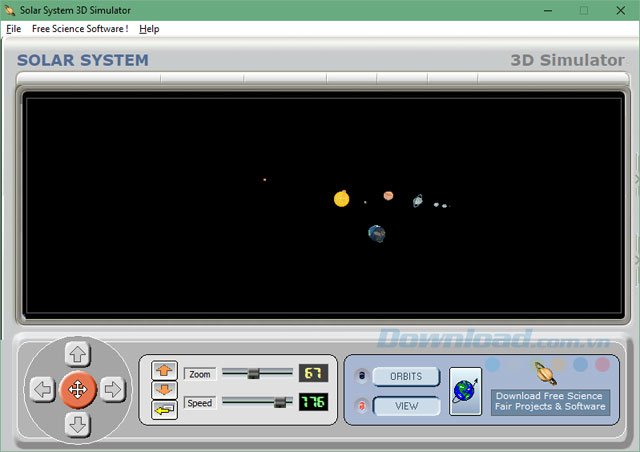Click the Speed slider handle

coord(280,402)
